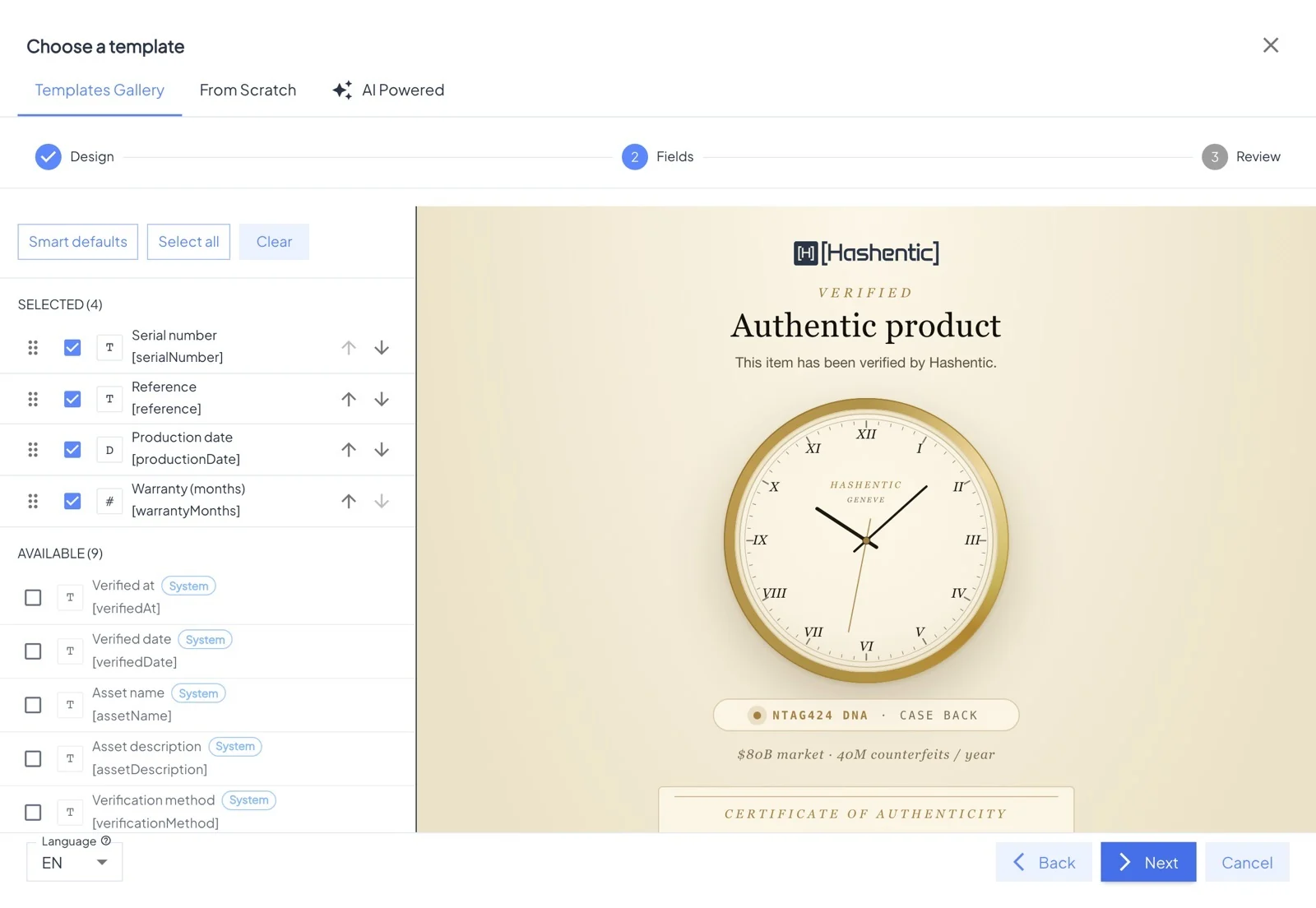Go to the Next step
Viewport: 1316px width, 908px height.
[1148, 862]
